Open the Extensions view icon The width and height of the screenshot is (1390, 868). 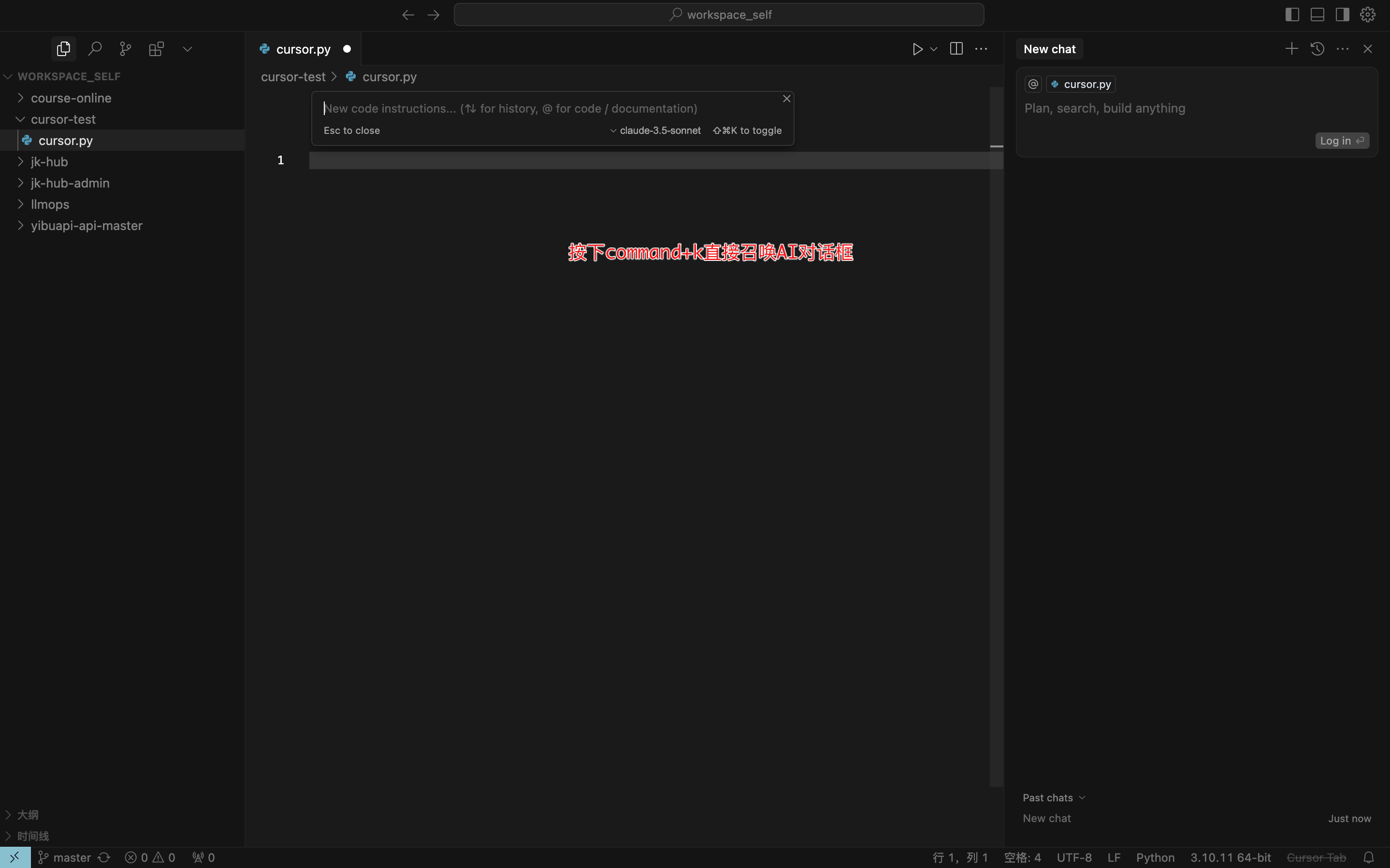click(x=156, y=49)
